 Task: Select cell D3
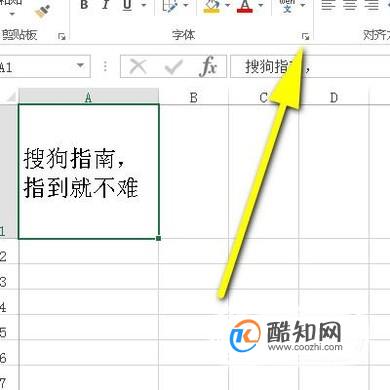pos(334,277)
